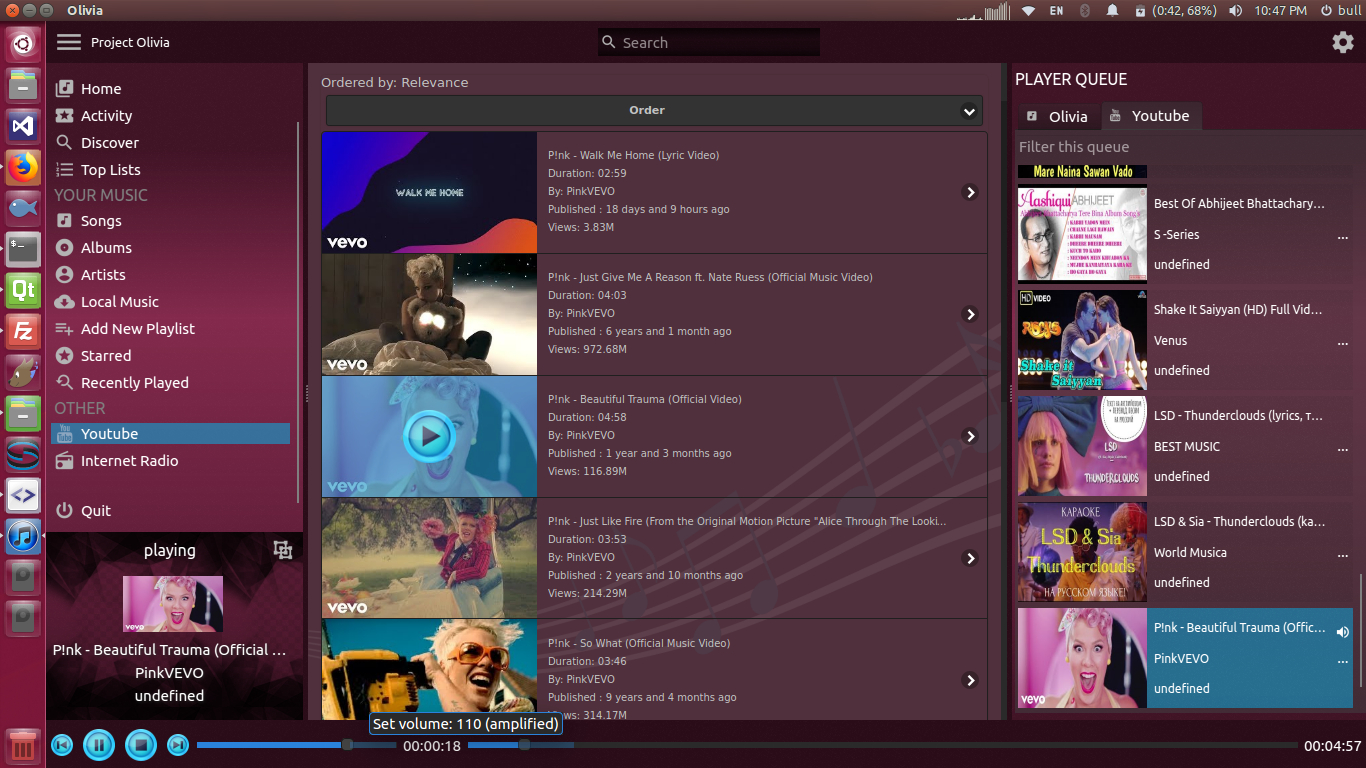1366x768 pixels.
Task: Open Internet Radio
Action: [x=172, y=461]
